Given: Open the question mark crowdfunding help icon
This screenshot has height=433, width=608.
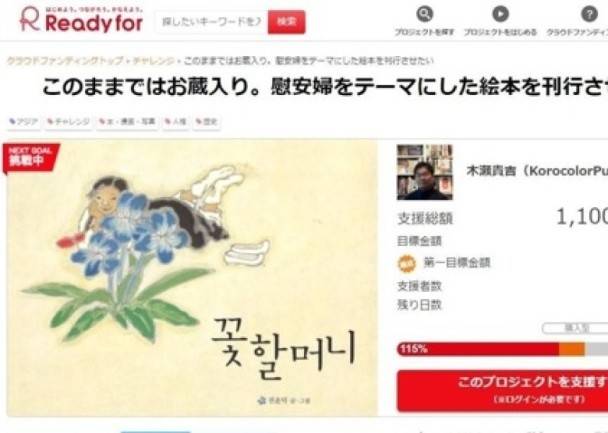Looking at the screenshot, I should [589, 14].
